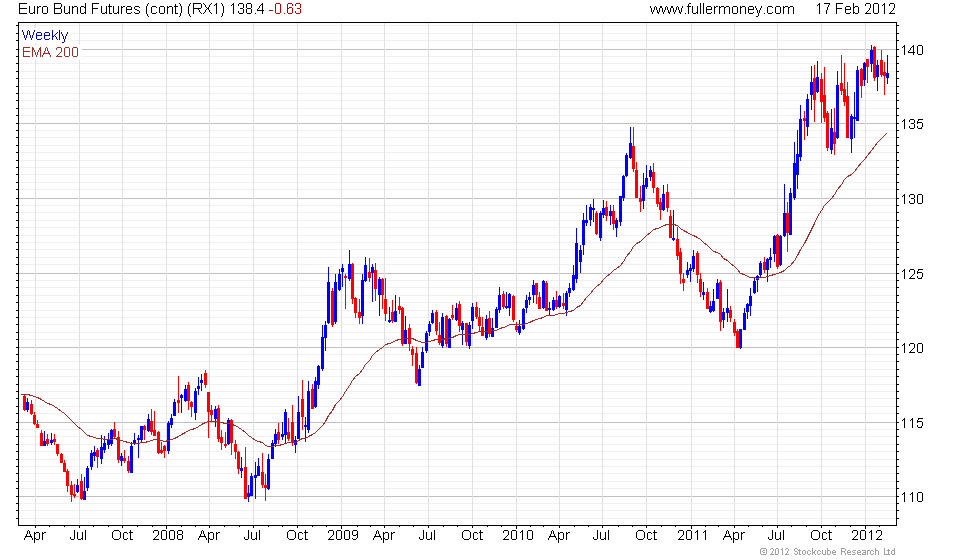
Task: Select the 2010 marker on time axis
Action: (x=518, y=535)
